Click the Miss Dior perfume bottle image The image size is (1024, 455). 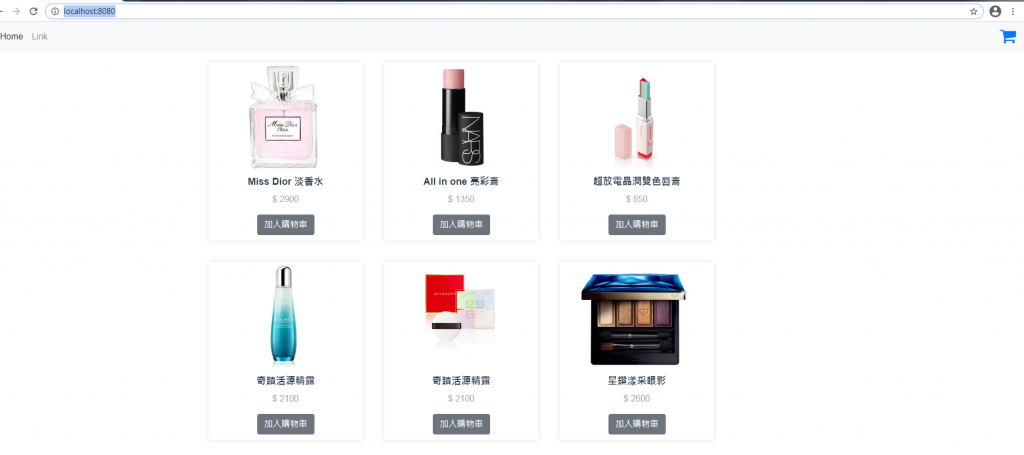pyautogui.click(x=283, y=117)
